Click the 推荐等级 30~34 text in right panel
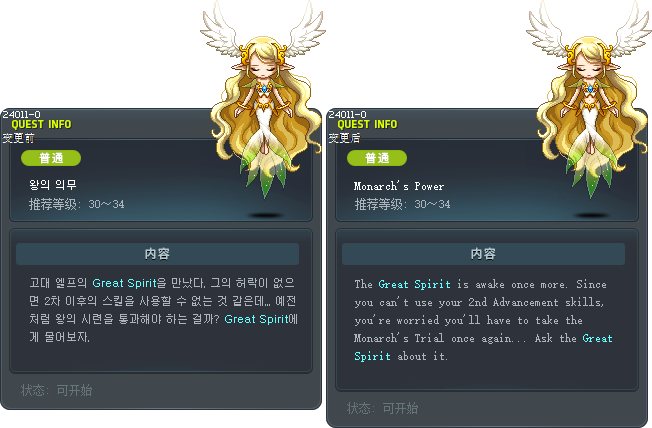Screen dimensions: 652x428 (x=403, y=204)
